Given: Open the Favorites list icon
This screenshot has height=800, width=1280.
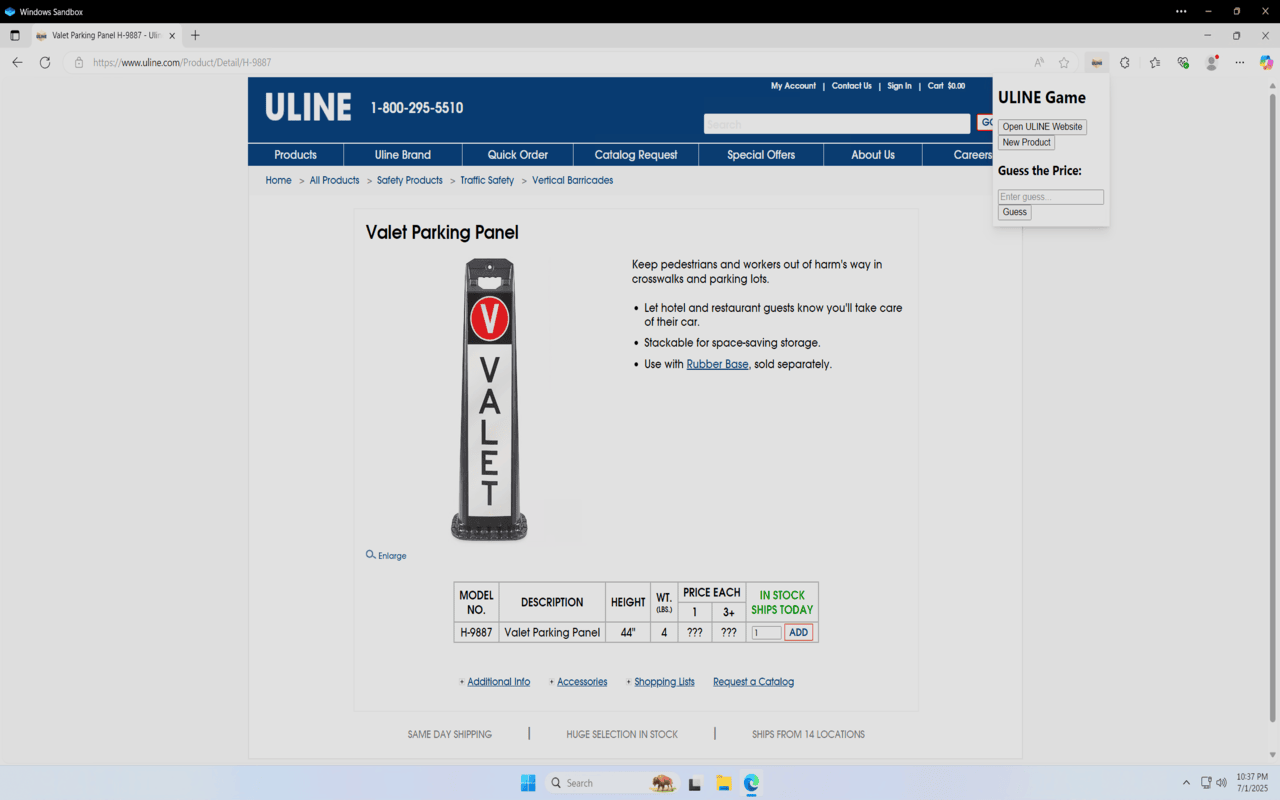Looking at the screenshot, I should 1155,62.
